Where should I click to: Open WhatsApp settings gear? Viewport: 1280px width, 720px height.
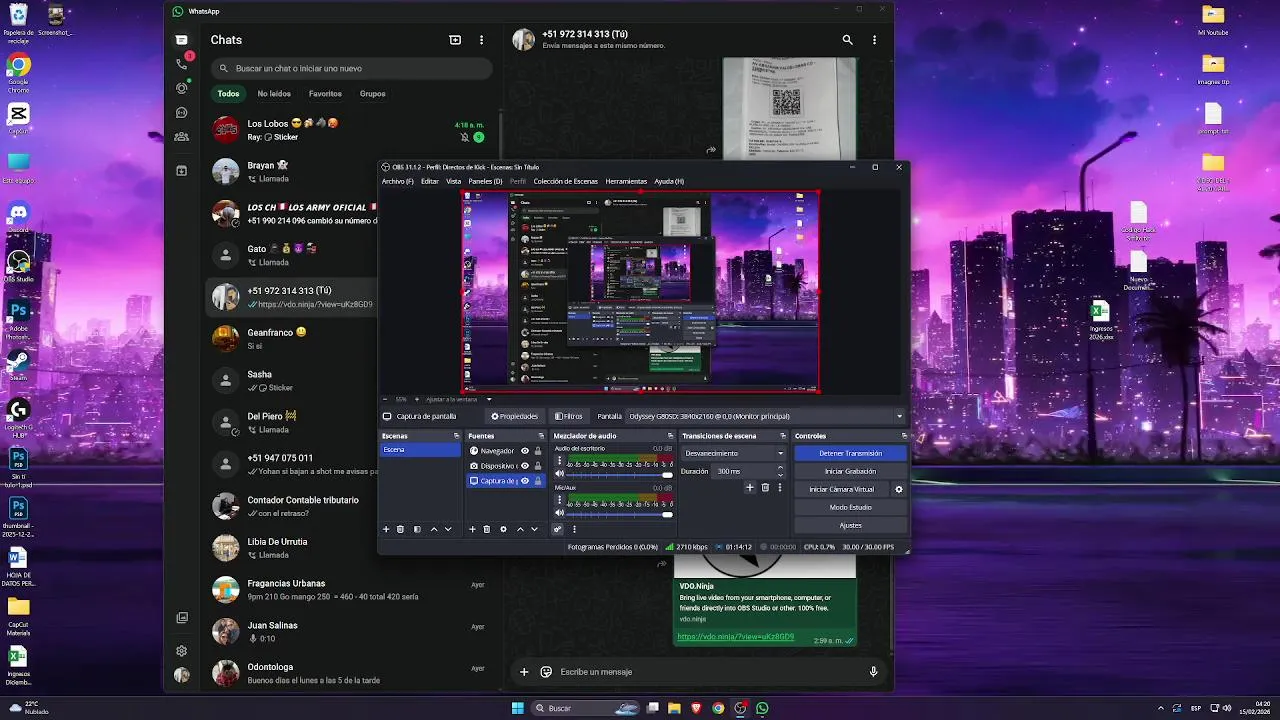(x=181, y=651)
